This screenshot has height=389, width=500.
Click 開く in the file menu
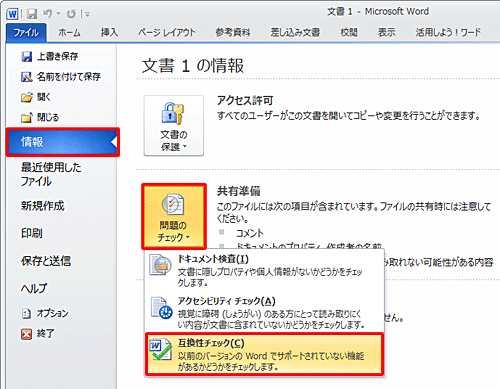tap(44, 97)
